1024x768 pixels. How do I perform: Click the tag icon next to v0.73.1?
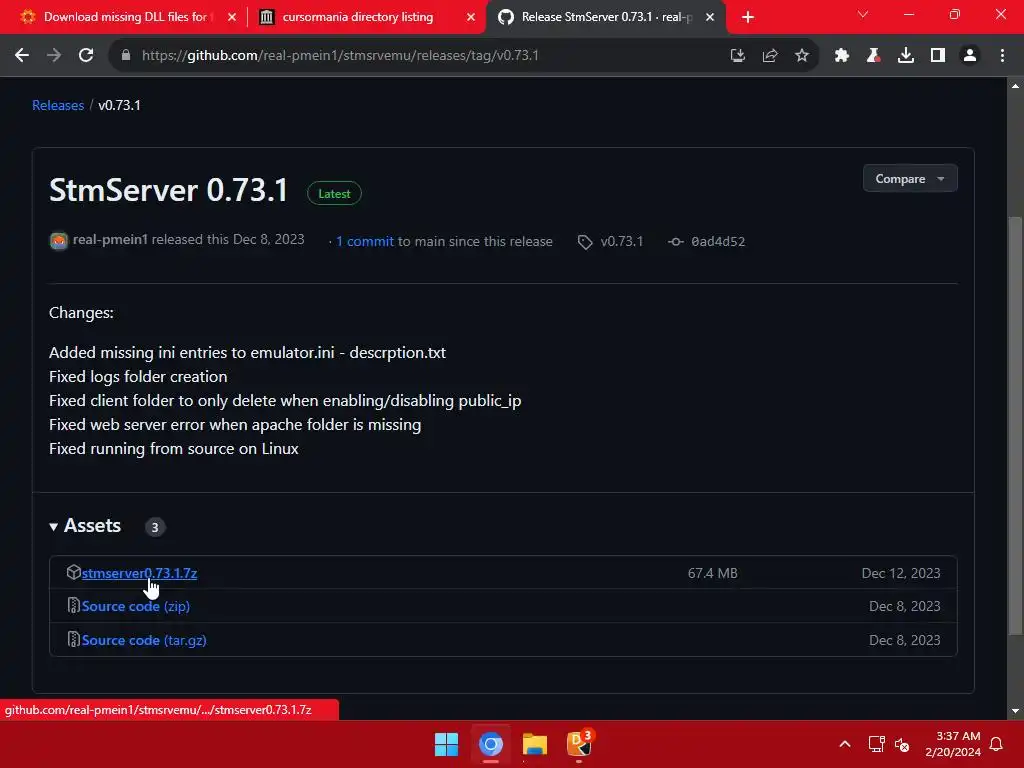pyautogui.click(x=584, y=242)
